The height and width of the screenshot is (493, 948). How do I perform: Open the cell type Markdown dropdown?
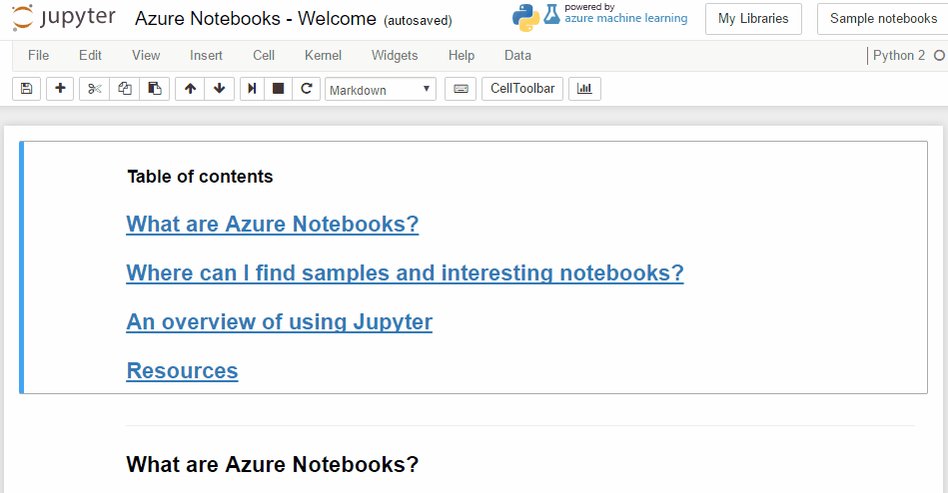pyautogui.click(x=380, y=90)
